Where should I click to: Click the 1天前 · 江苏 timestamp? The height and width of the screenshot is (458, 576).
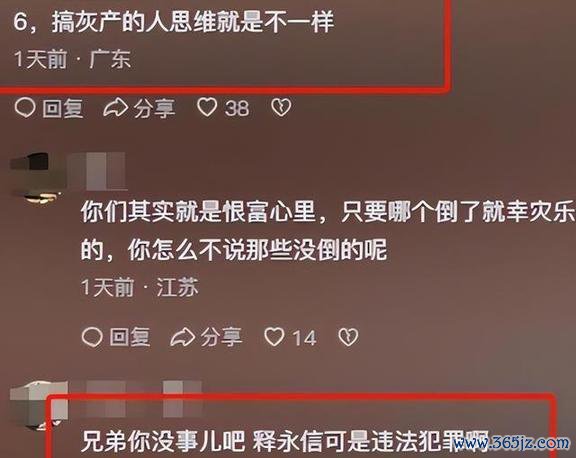pos(140,287)
